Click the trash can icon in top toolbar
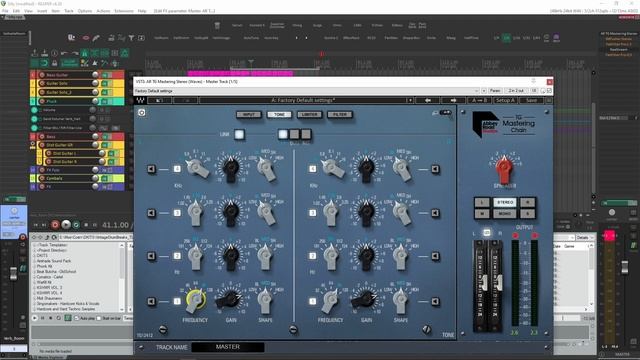640x360 pixels. [217, 25]
